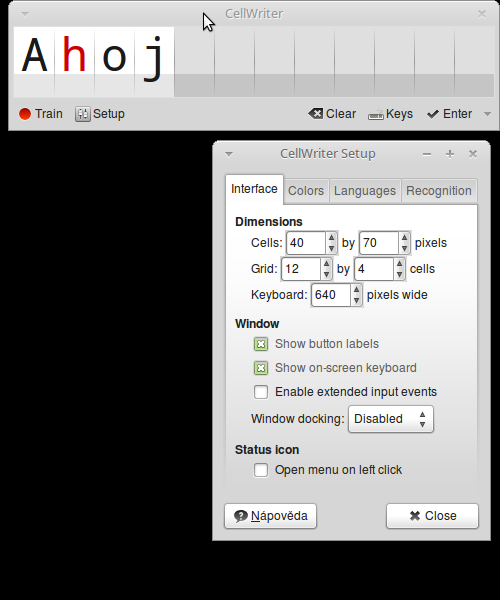Switch to the Colors tab
The width and height of the screenshot is (500, 600).
click(x=306, y=191)
